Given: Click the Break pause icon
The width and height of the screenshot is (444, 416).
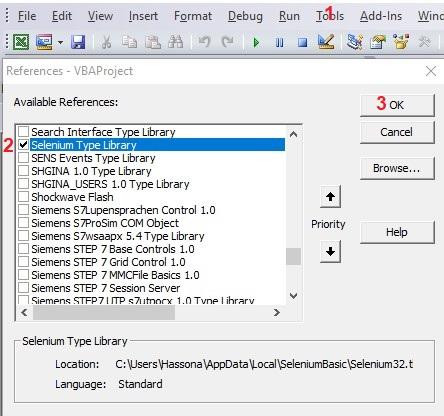Looking at the screenshot, I should point(280,42).
